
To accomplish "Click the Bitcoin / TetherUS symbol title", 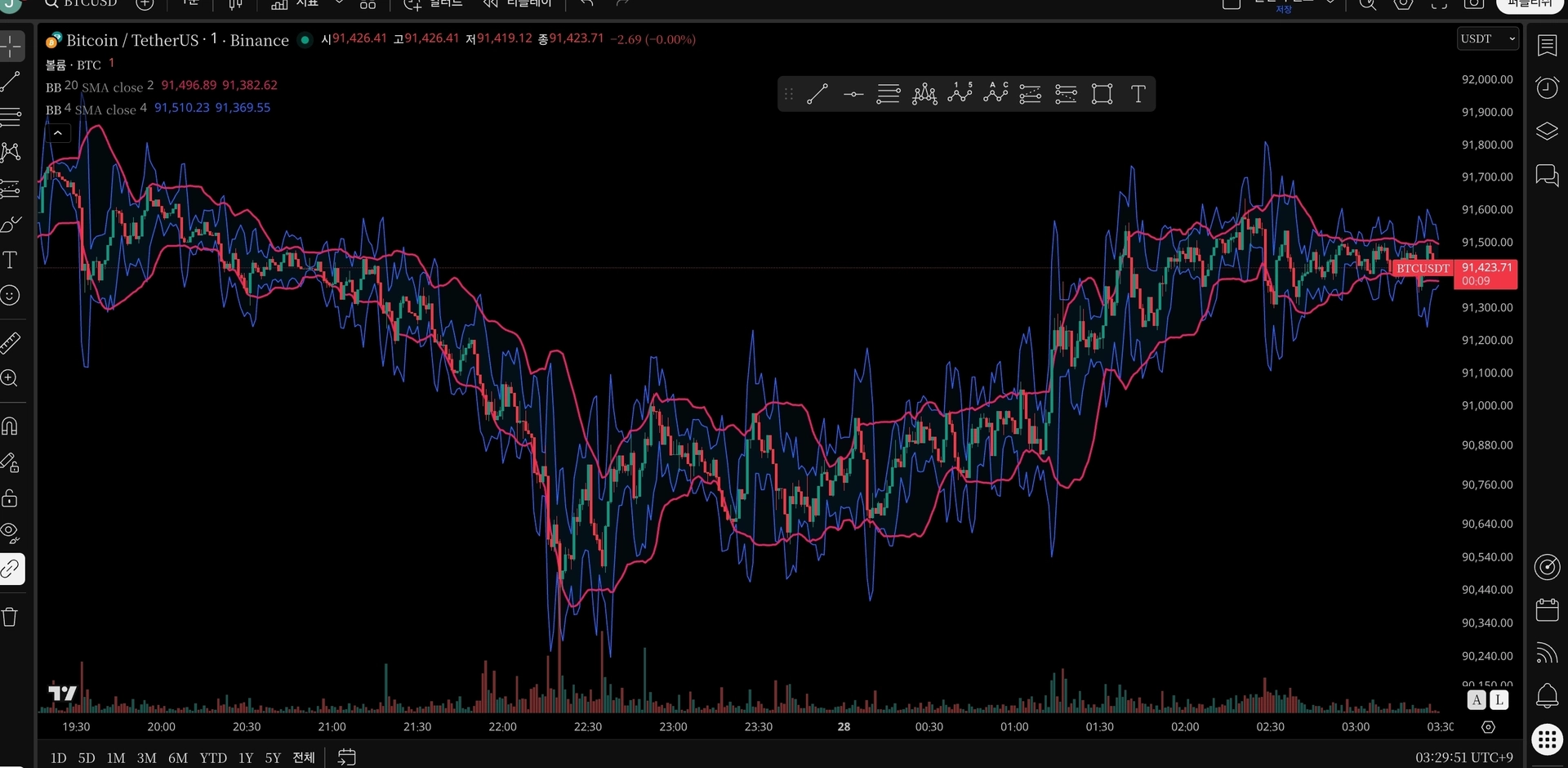I will click(x=177, y=40).
